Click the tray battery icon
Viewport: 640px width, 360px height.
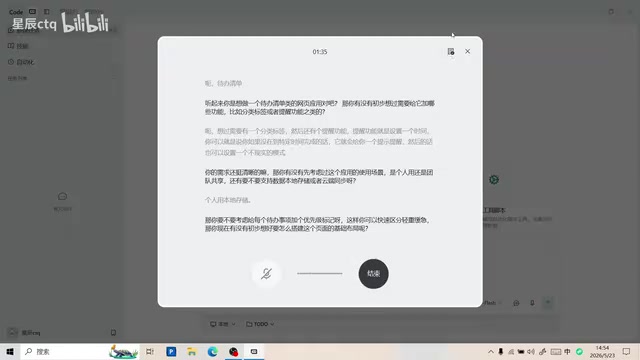(521, 351)
